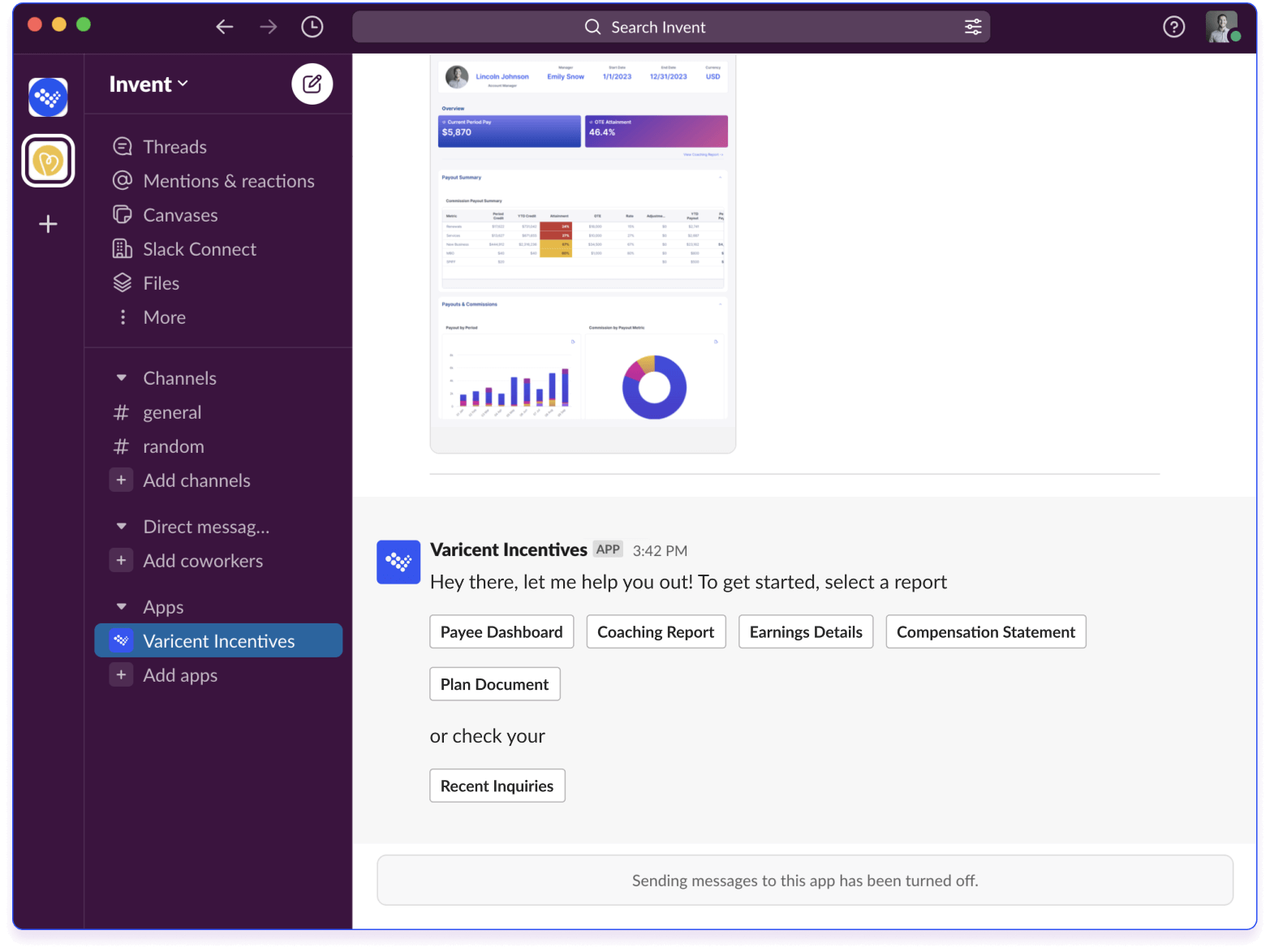
Task: Open the Payee Dashboard report
Action: tap(501, 631)
